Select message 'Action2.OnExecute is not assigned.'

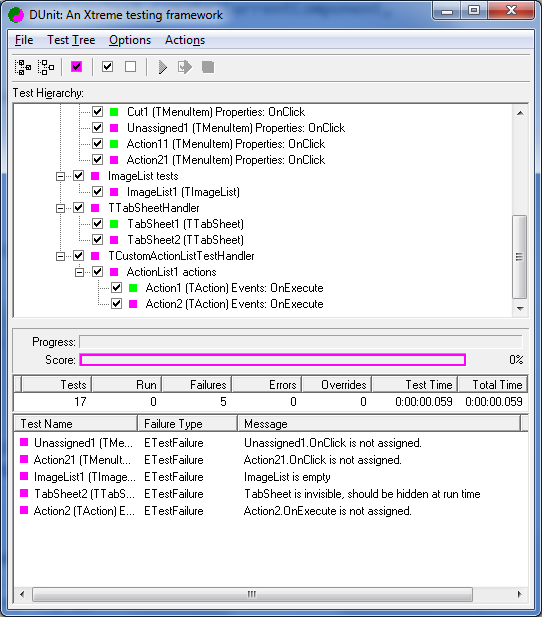coord(327,511)
